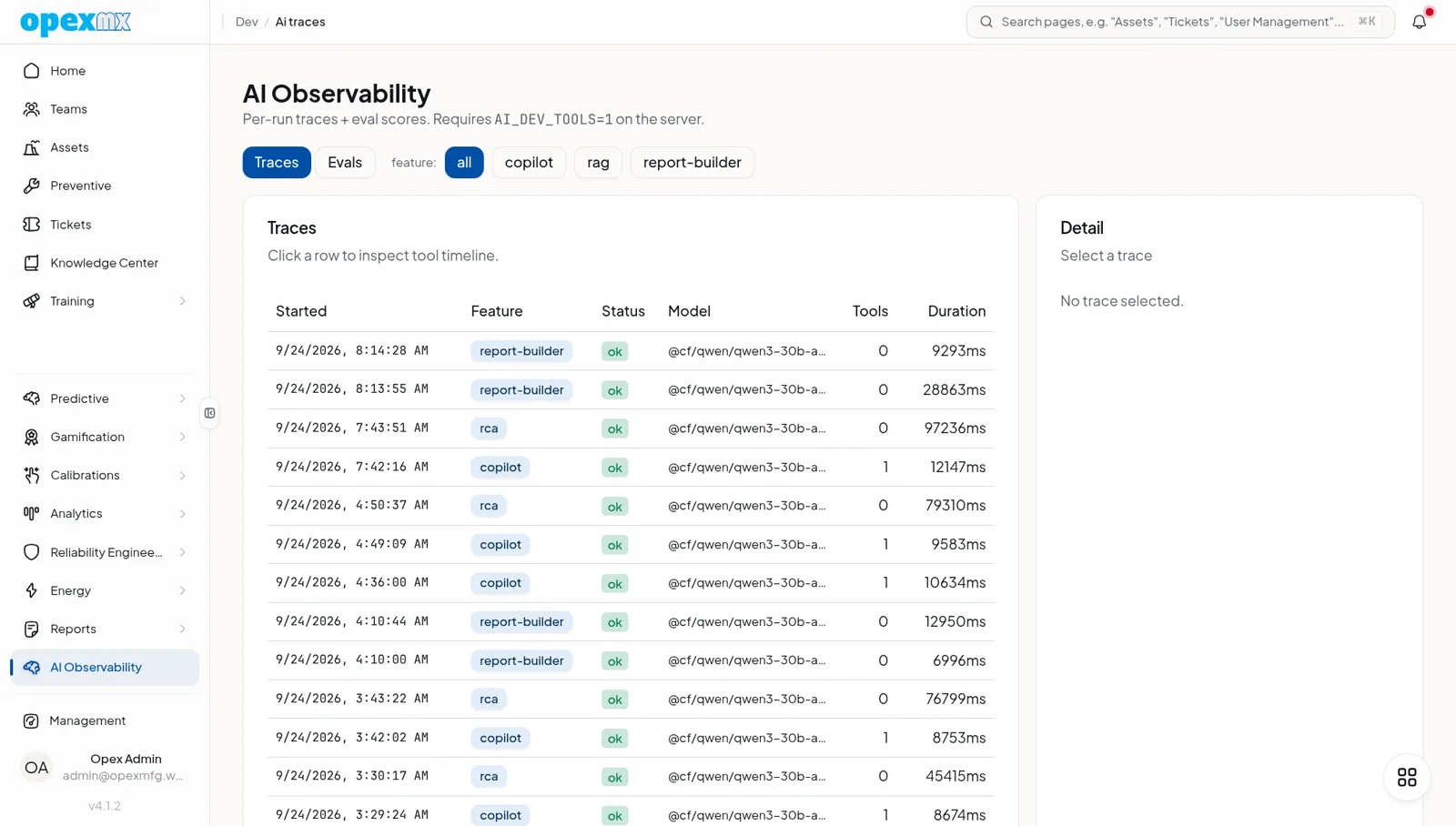Click the Assets sidebar icon

pyautogui.click(x=32, y=147)
